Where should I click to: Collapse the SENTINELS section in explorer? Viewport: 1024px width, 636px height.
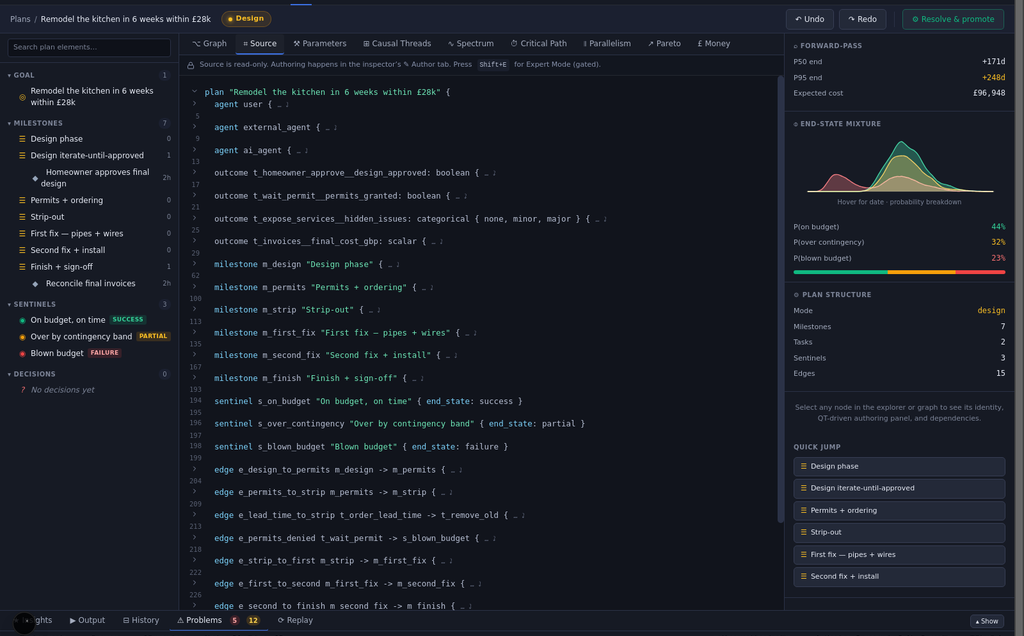coord(9,305)
